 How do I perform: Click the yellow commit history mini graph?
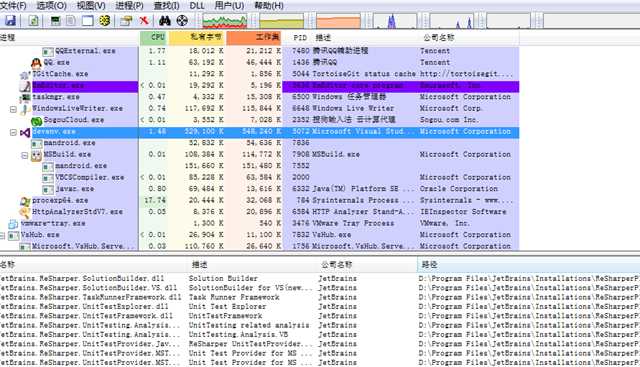coord(282,20)
